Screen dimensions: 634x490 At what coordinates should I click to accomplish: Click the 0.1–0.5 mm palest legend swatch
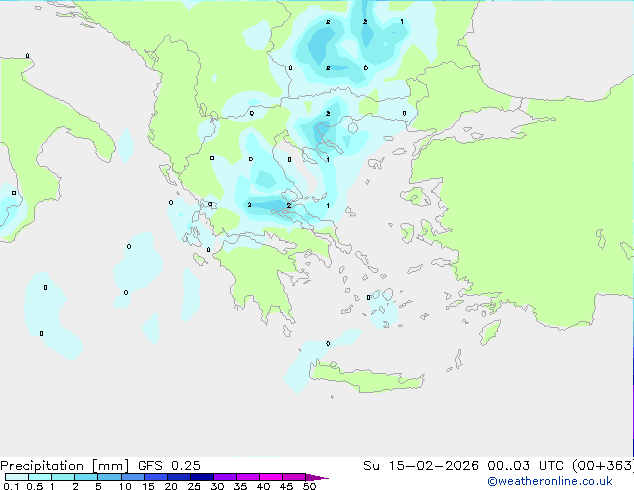pos(17,477)
